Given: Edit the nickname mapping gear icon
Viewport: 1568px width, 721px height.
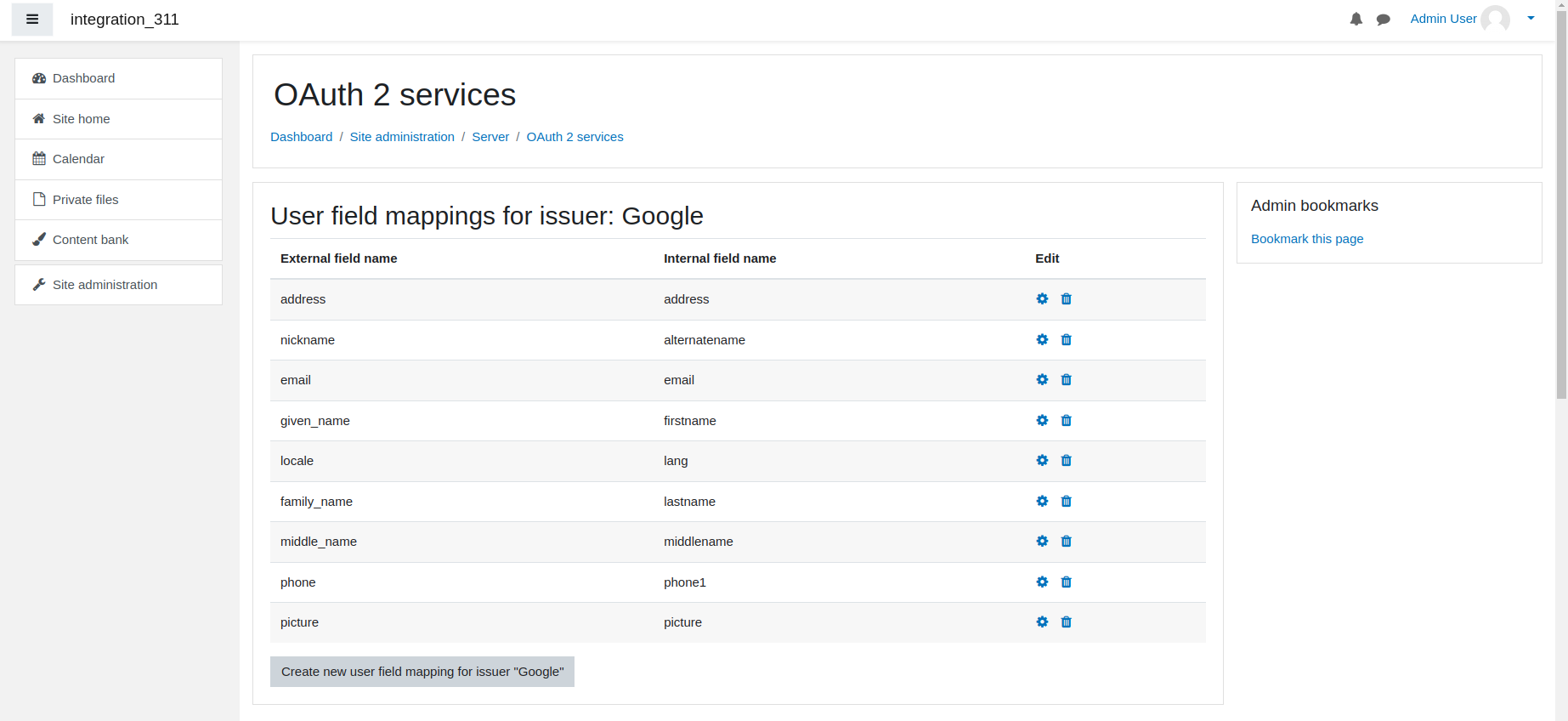Looking at the screenshot, I should (1042, 340).
